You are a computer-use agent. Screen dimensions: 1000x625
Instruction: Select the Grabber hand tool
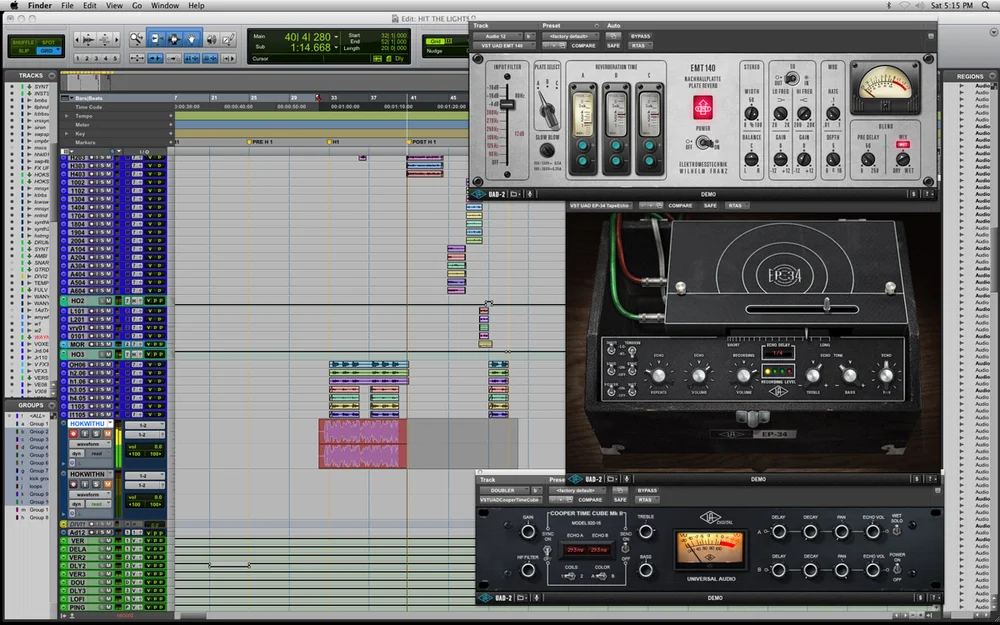pyautogui.click(x=192, y=39)
